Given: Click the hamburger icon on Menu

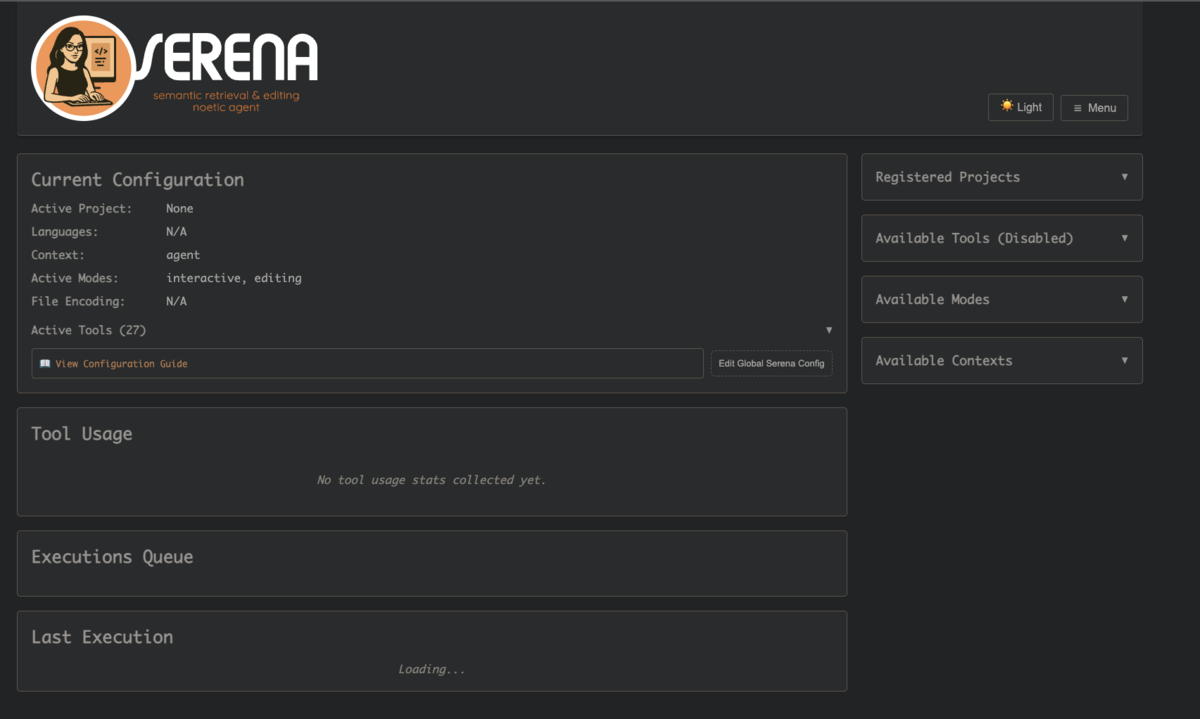Looking at the screenshot, I should tap(1077, 107).
